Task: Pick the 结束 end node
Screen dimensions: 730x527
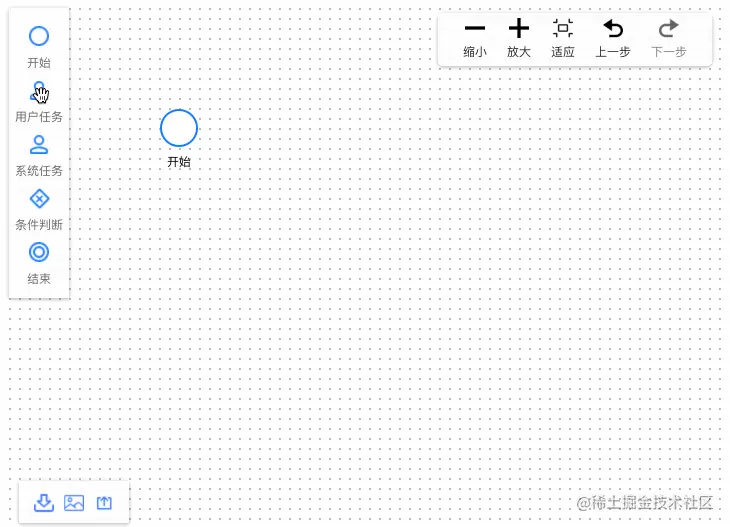Action: coord(39,252)
